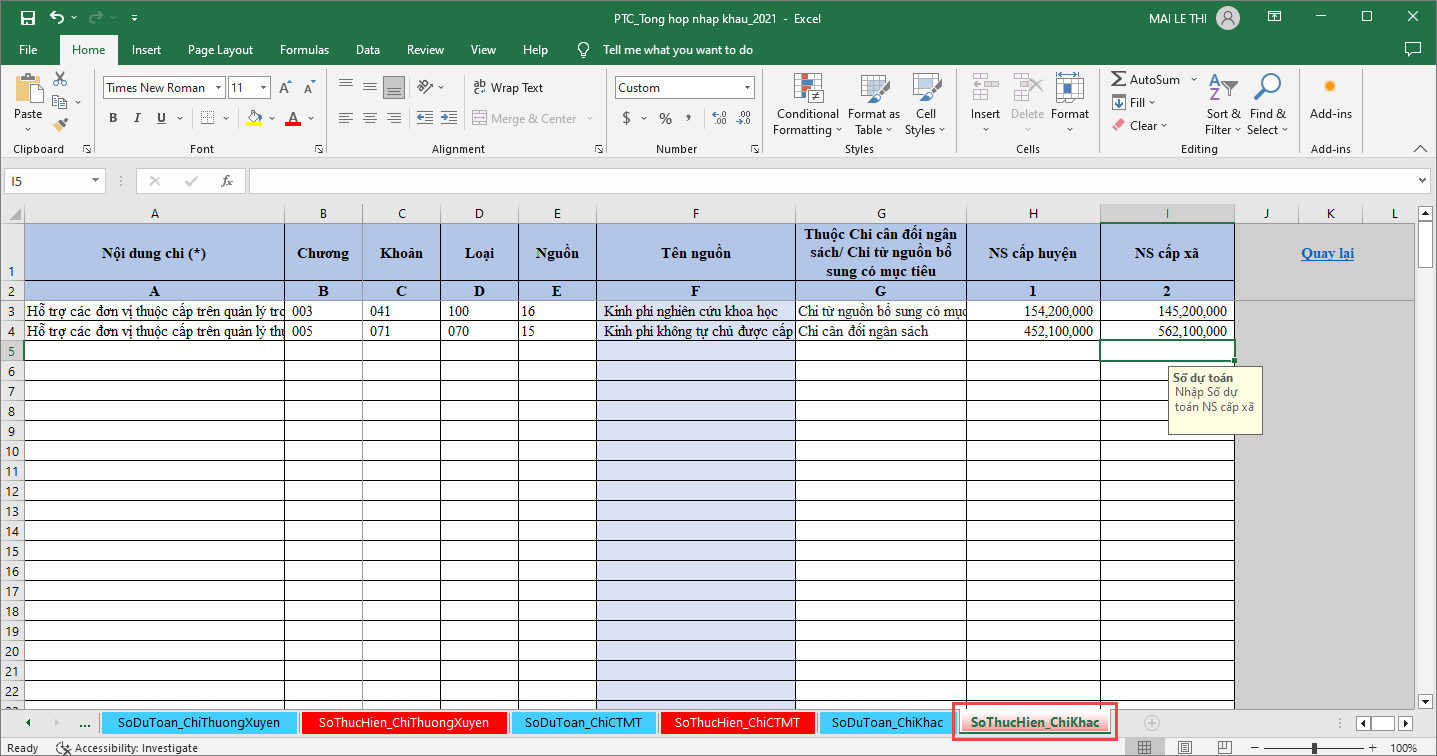
Task: Toggle Italic formatting
Action: tap(137, 118)
